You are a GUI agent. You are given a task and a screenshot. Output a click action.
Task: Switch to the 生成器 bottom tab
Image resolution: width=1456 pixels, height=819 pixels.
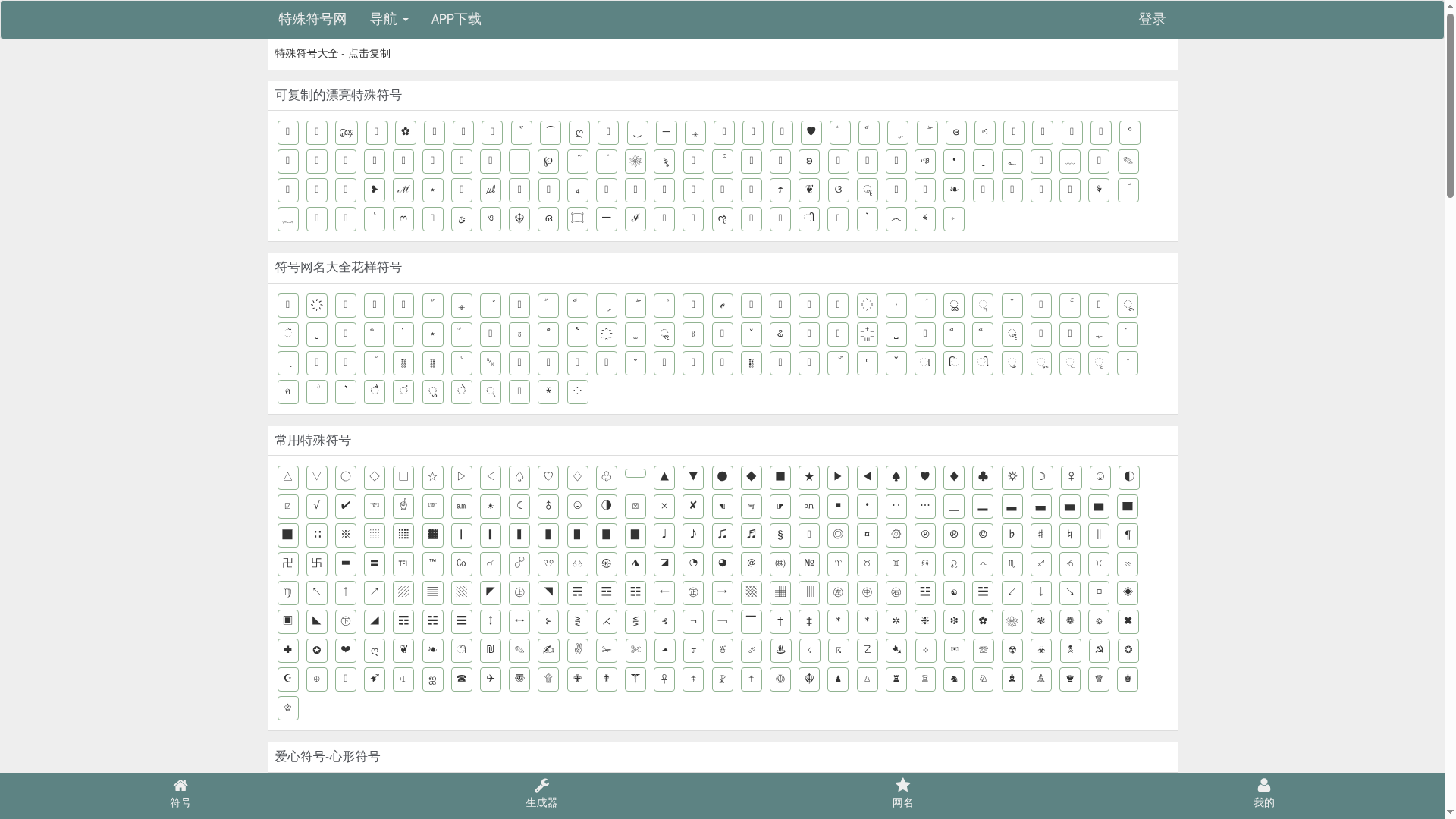[x=541, y=793]
